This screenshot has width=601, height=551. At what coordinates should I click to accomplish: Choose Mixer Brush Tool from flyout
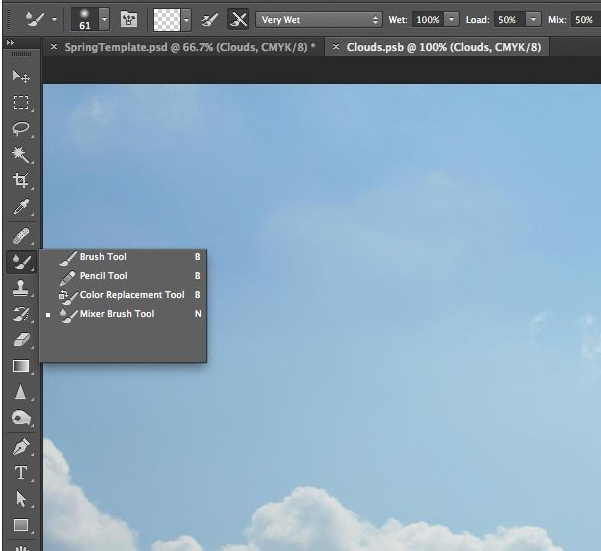123,314
